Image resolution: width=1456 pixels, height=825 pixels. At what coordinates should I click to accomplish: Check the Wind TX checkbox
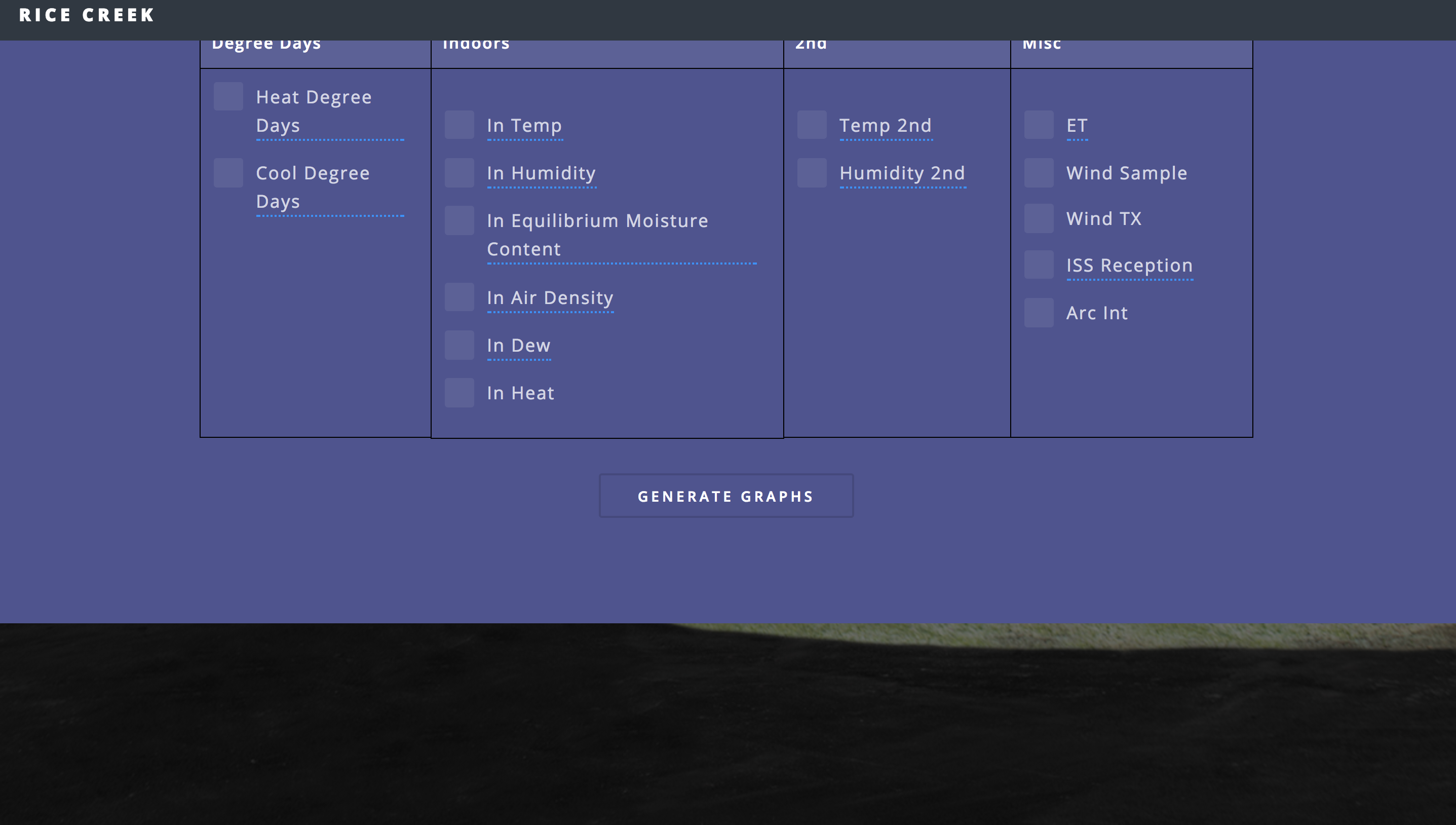(x=1039, y=218)
